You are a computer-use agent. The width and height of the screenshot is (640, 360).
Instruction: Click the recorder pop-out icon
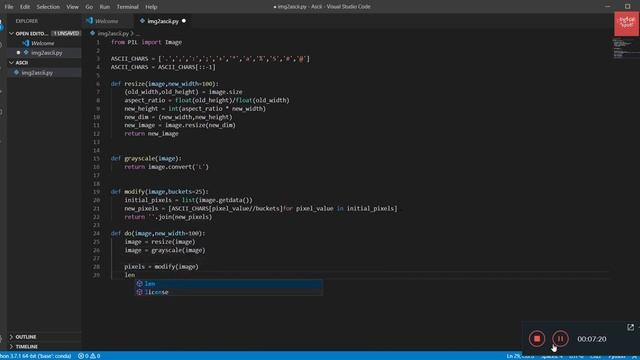[x=631, y=327]
